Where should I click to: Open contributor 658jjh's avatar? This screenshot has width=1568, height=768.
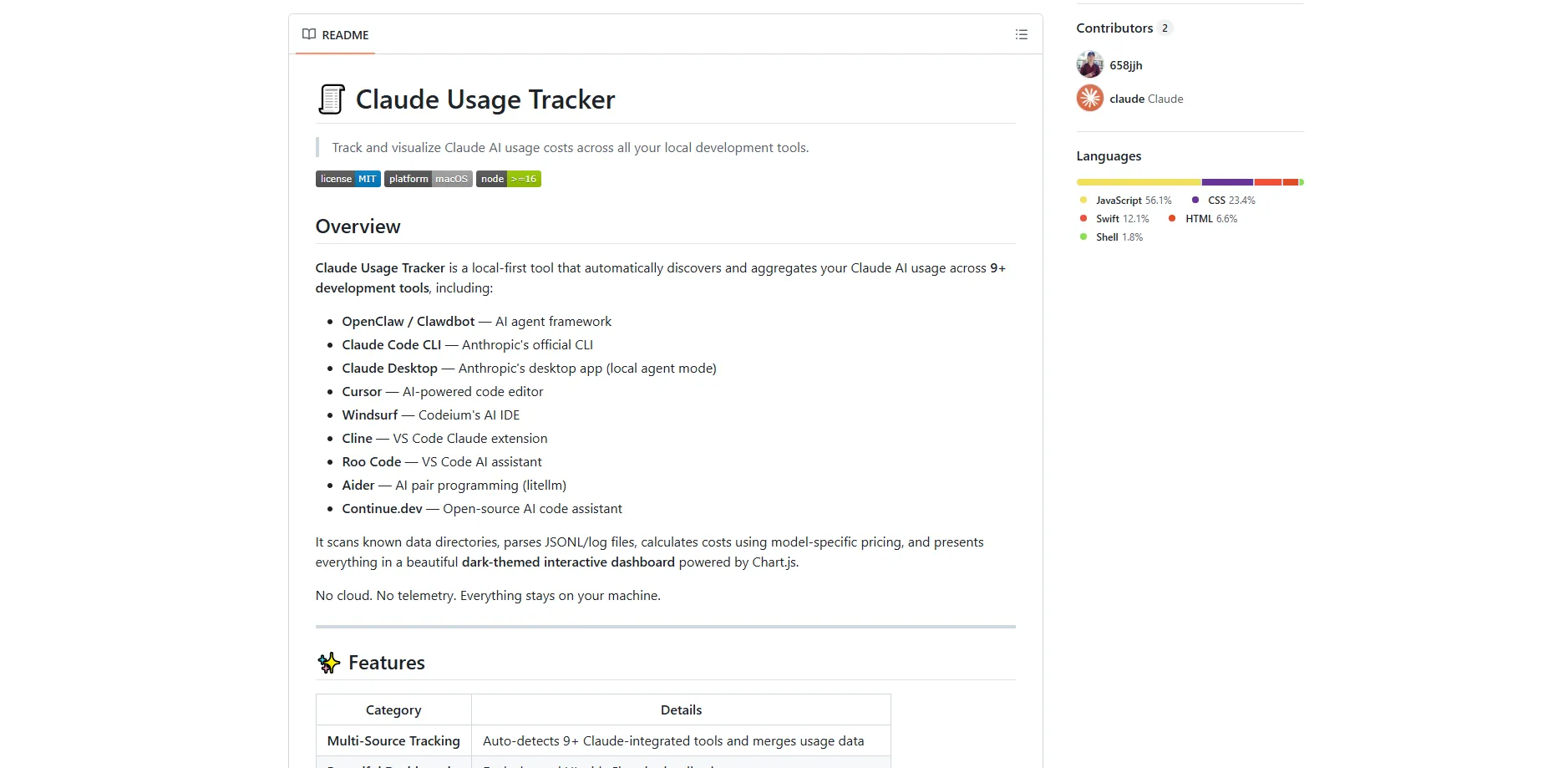coord(1088,64)
